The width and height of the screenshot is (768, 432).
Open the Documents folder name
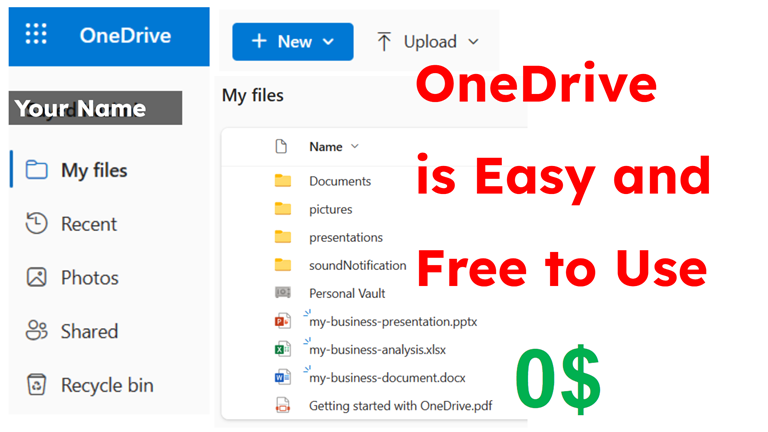tap(340, 181)
